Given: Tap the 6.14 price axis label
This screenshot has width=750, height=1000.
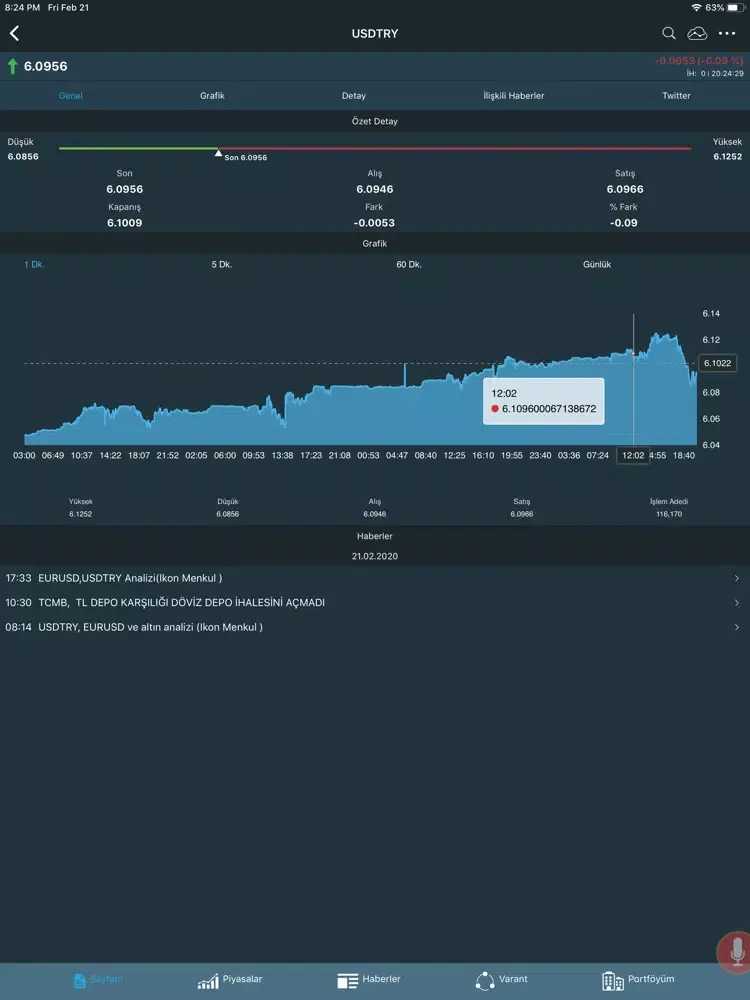Looking at the screenshot, I should (x=711, y=313).
